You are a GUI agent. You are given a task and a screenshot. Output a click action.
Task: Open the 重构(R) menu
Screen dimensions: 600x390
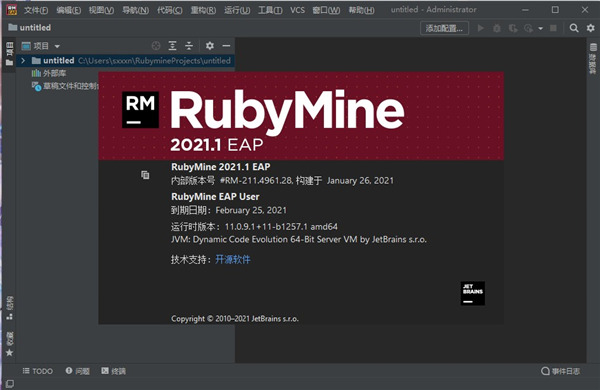click(x=203, y=10)
